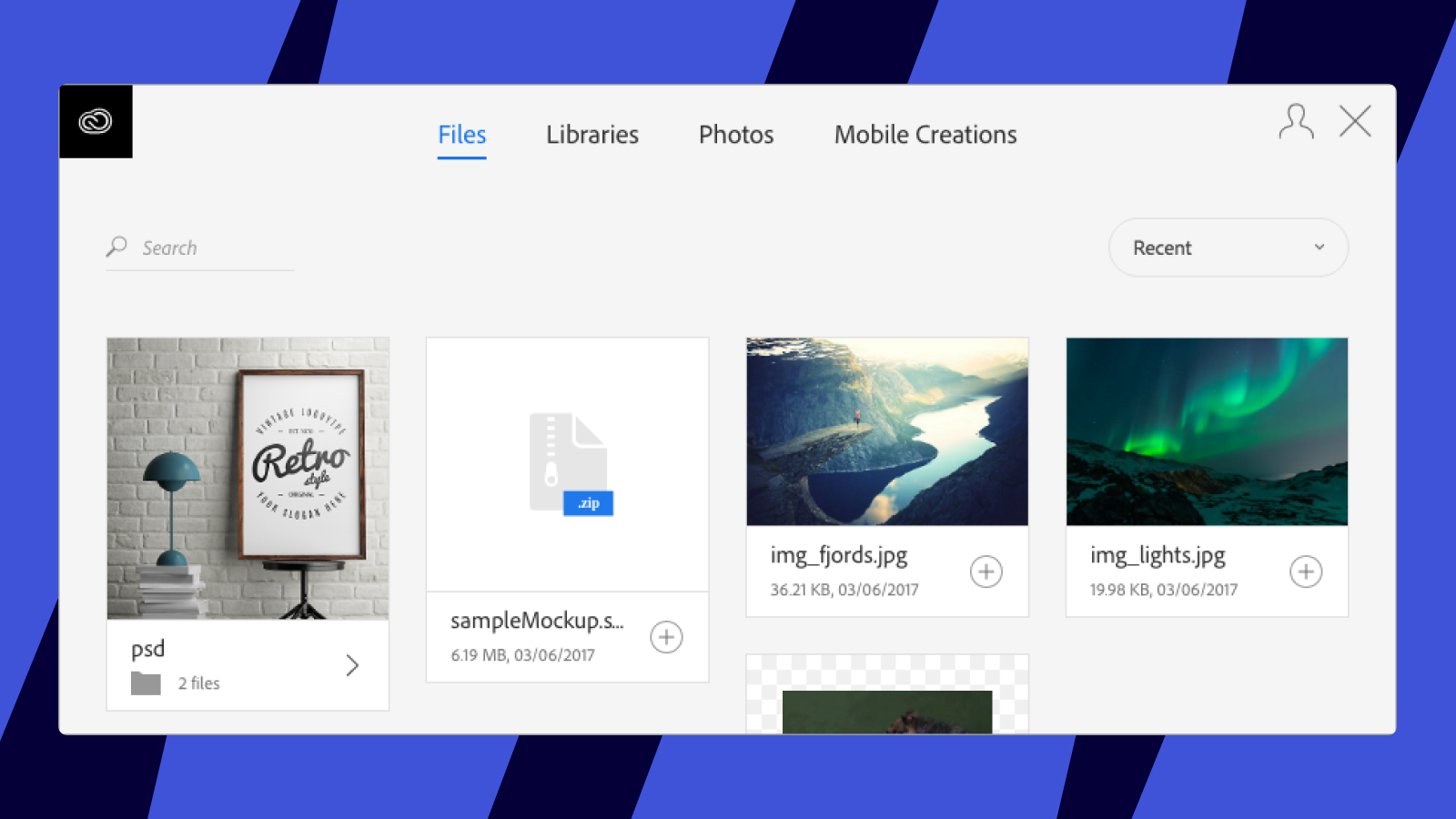
Task: Switch to the Files tab
Action: tap(461, 135)
